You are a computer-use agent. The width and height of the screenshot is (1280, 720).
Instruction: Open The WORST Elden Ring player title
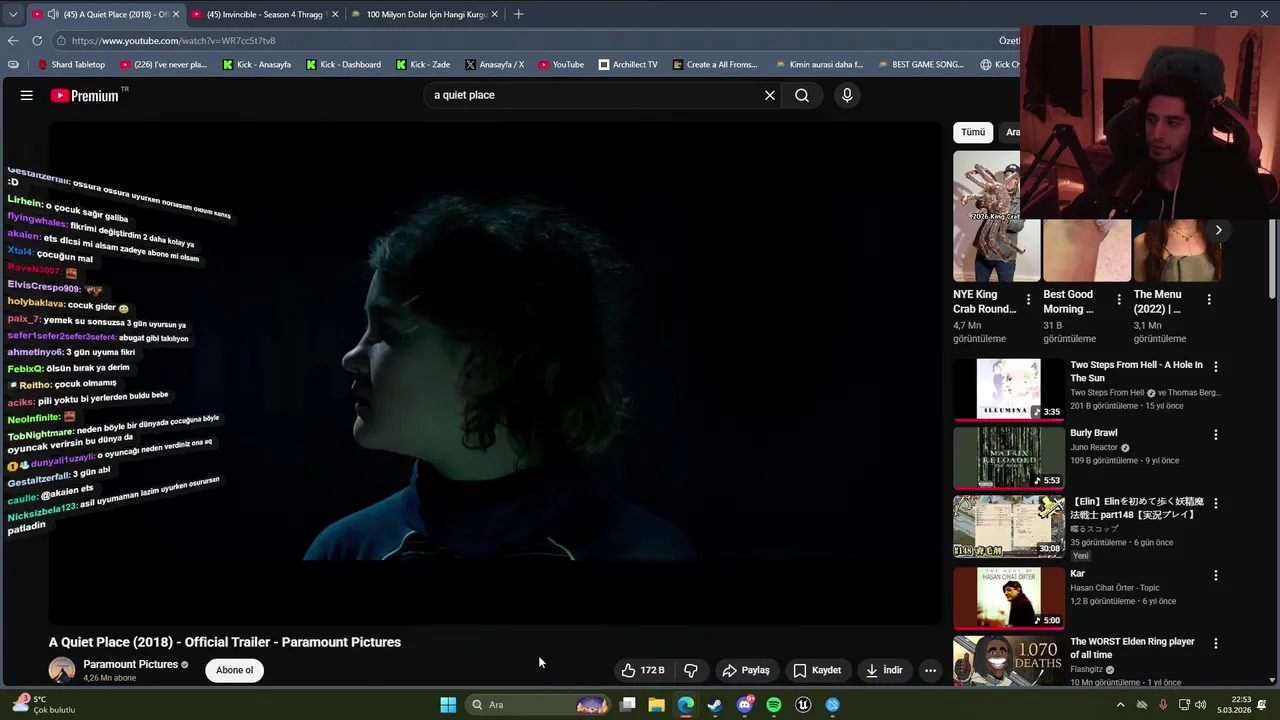1132,648
